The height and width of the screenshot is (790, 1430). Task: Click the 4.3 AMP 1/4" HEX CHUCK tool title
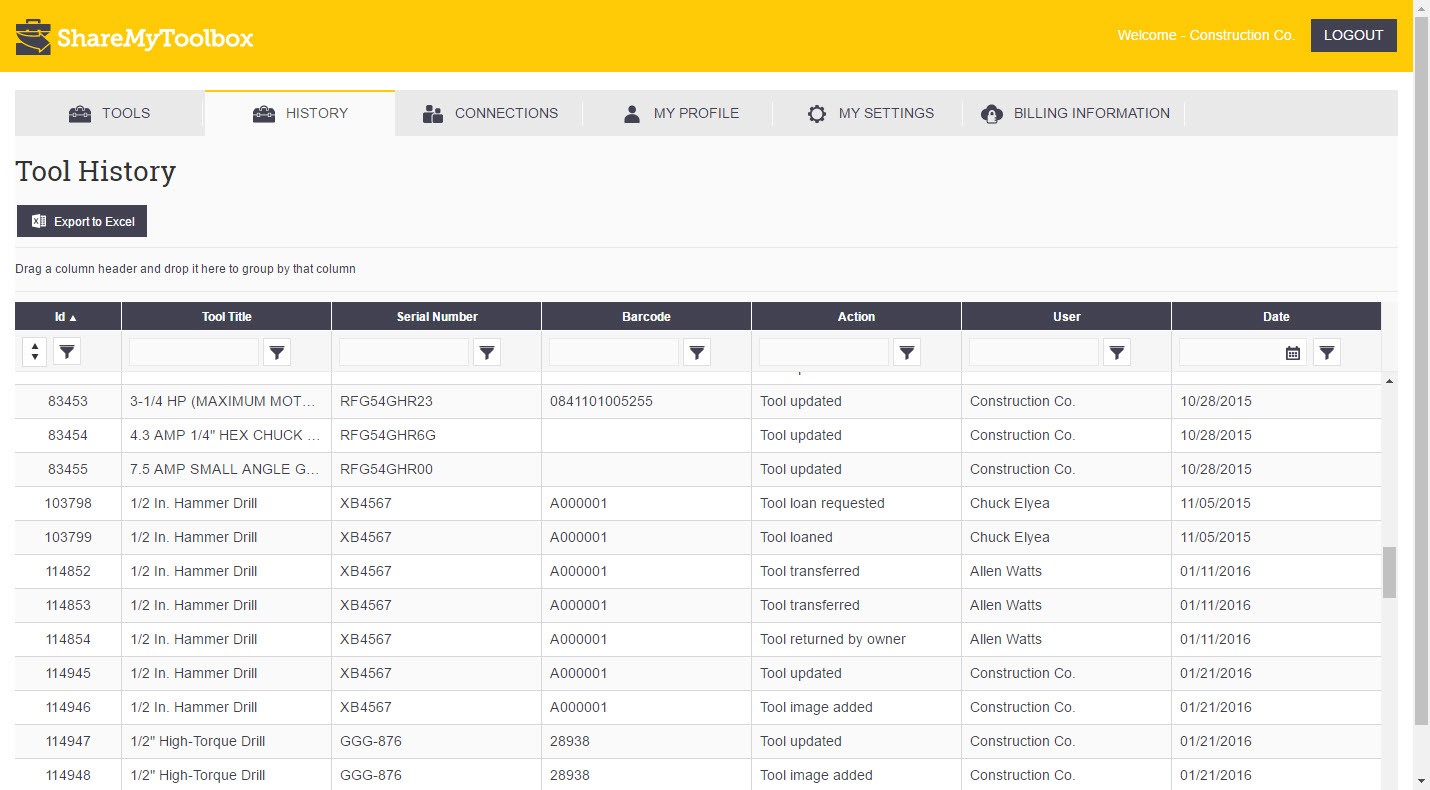pos(225,435)
